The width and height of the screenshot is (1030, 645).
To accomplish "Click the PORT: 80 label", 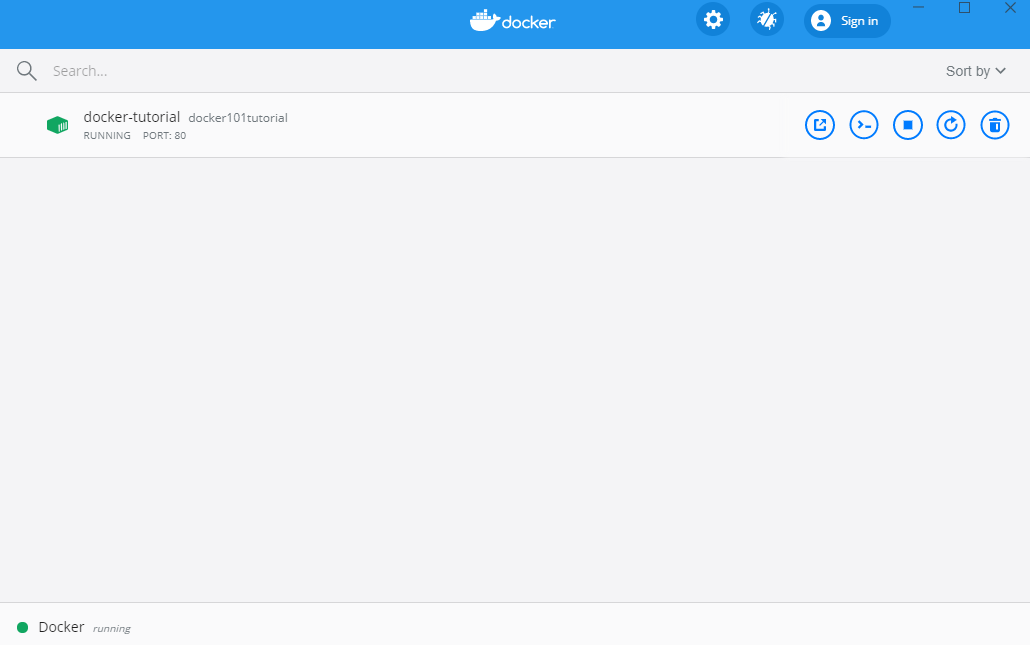I will click(164, 135).
